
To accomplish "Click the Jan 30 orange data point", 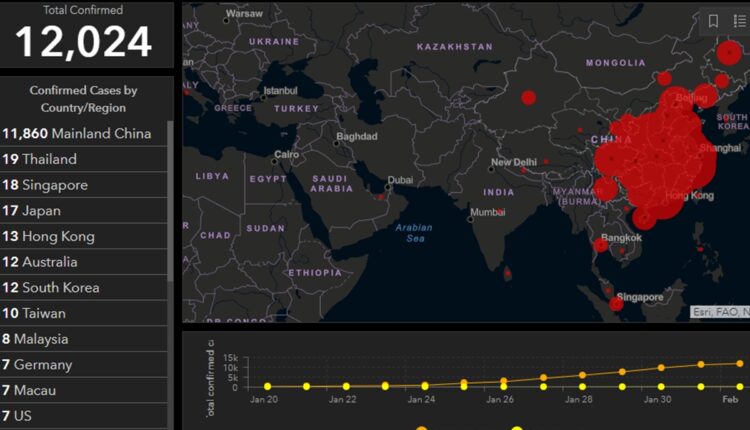I will 661,368.
